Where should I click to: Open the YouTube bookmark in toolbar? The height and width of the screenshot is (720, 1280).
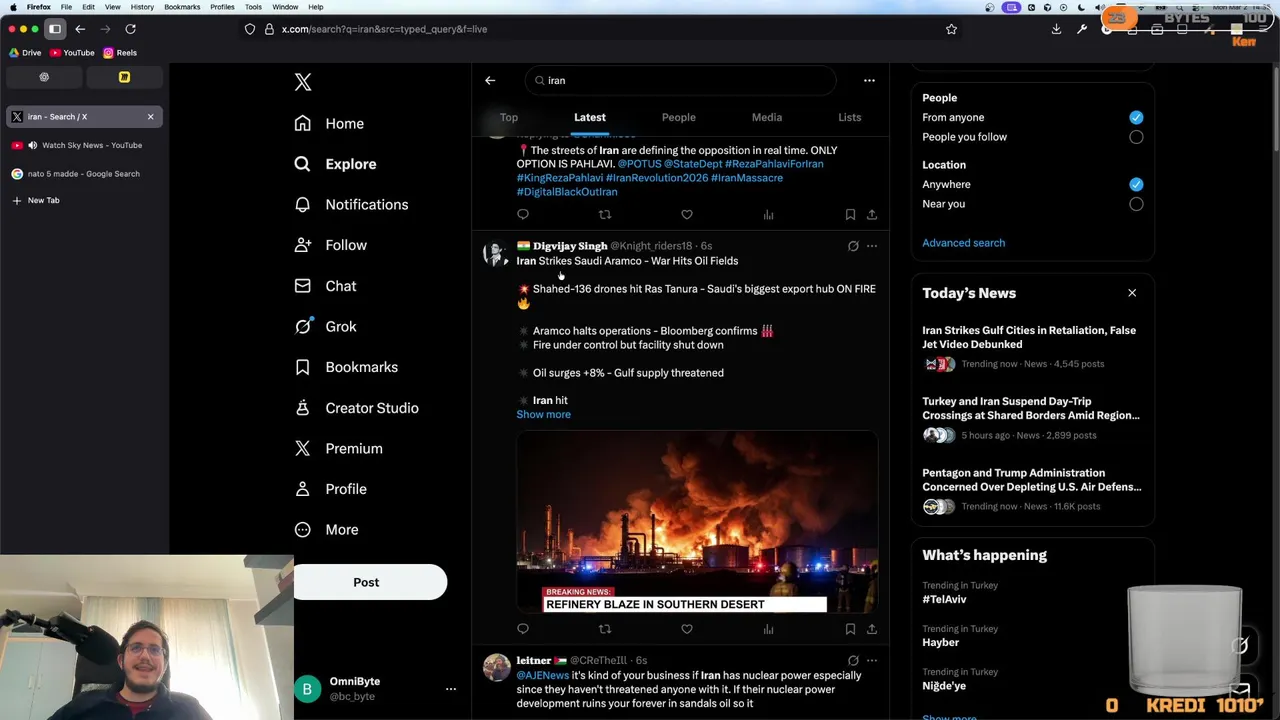(x=72, y=53)
